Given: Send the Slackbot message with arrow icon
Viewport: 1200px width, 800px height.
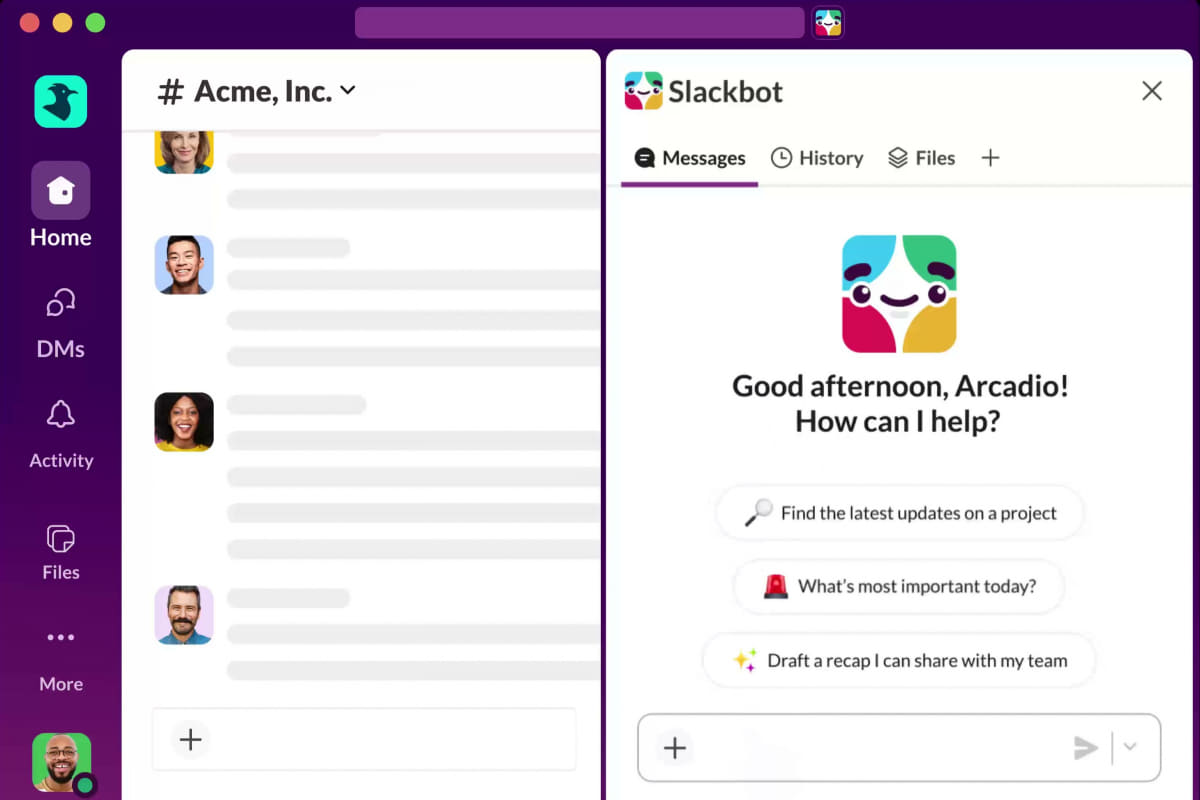Looking at the screenshot, I should coord(1086,747).
